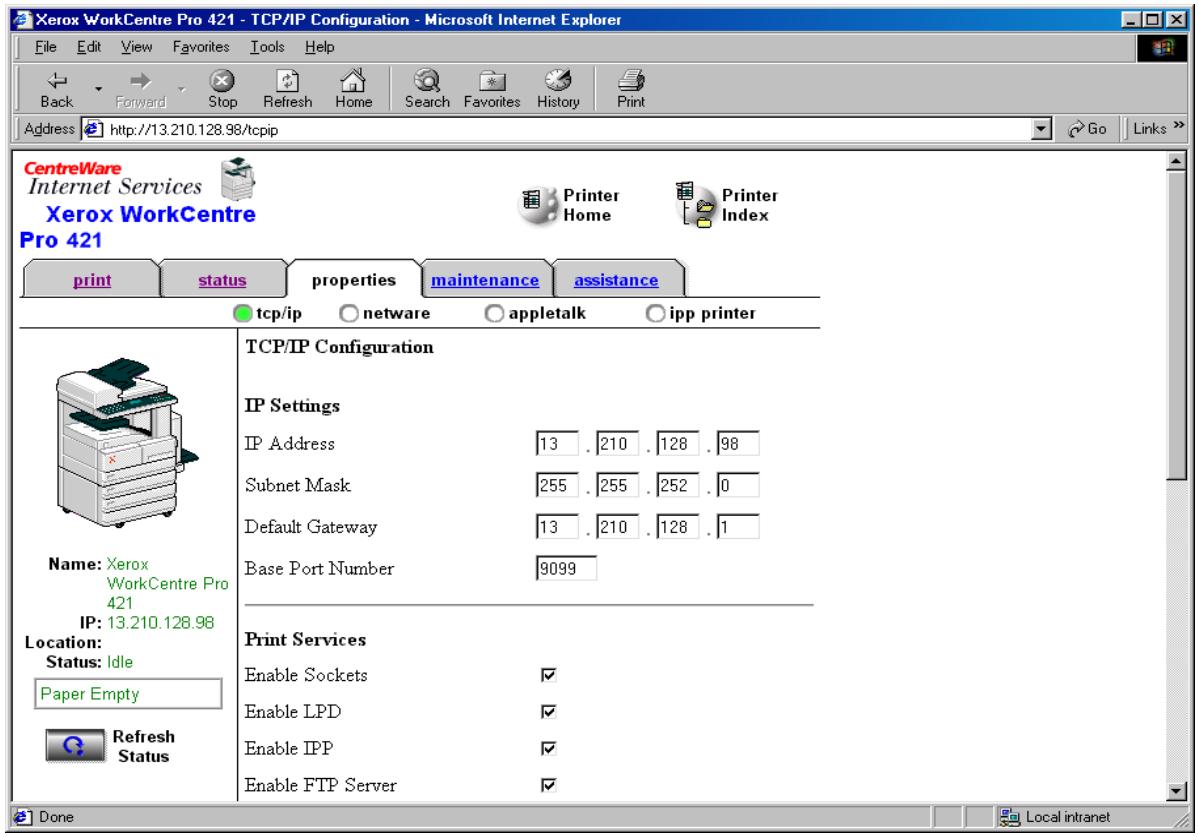Go back with the Back toolbar button
1198x837 pixels.
click(x=57, y=89)
